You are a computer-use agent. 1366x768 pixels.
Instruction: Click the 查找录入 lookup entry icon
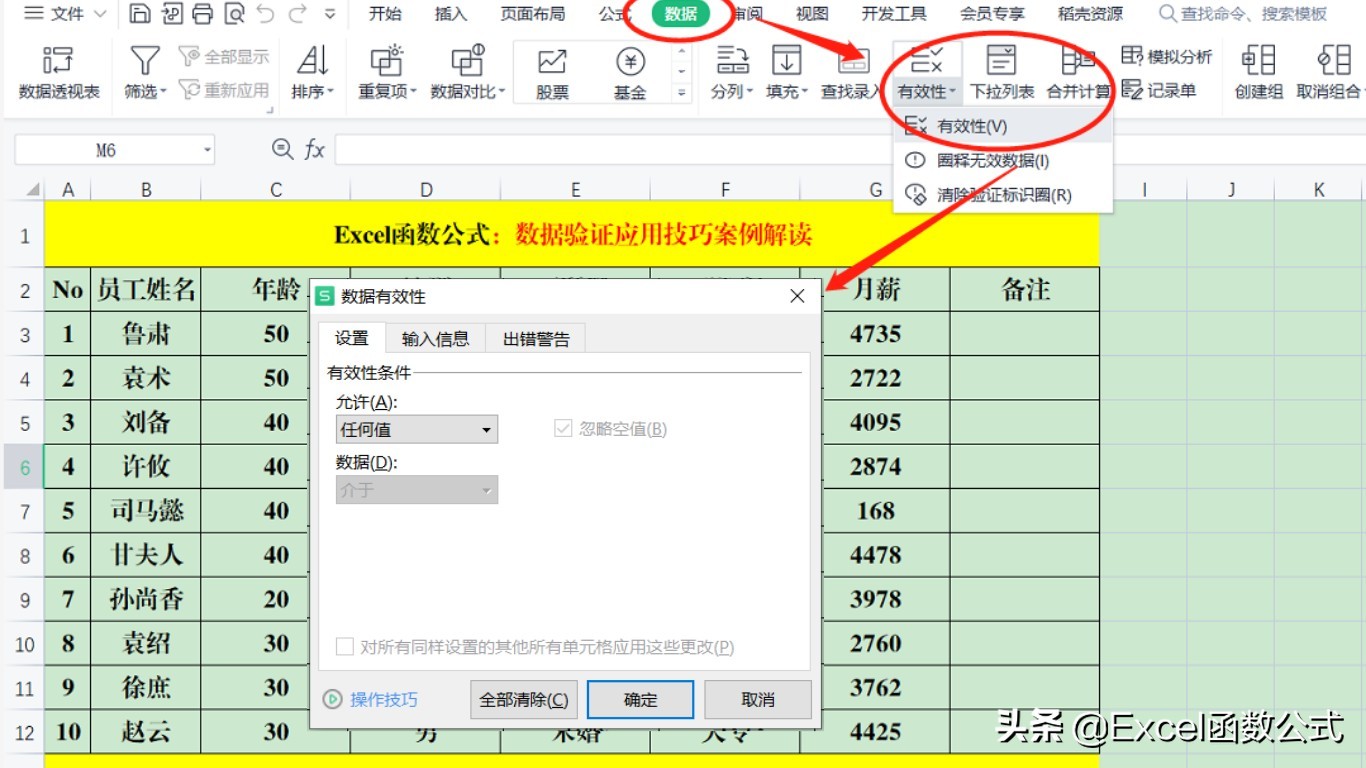(x=853, y=61)
